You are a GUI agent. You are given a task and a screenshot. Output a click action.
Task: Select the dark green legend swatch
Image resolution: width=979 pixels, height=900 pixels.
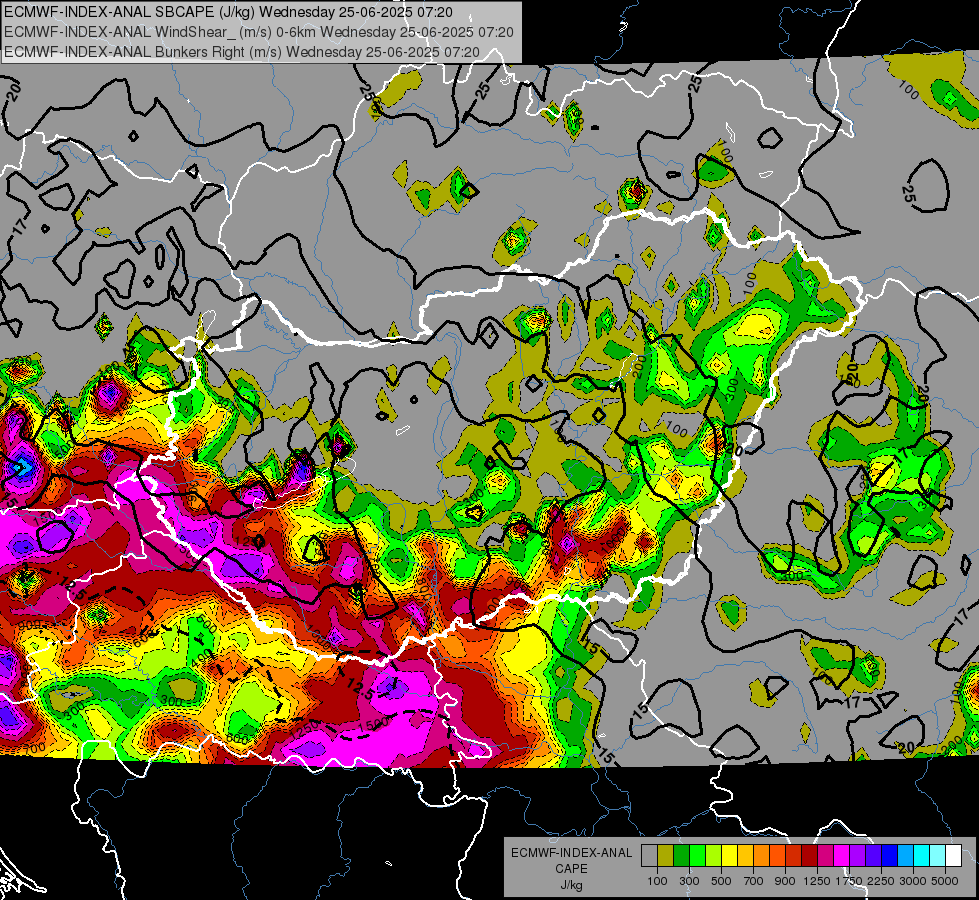pyautogui.click(x=682, y=856)
